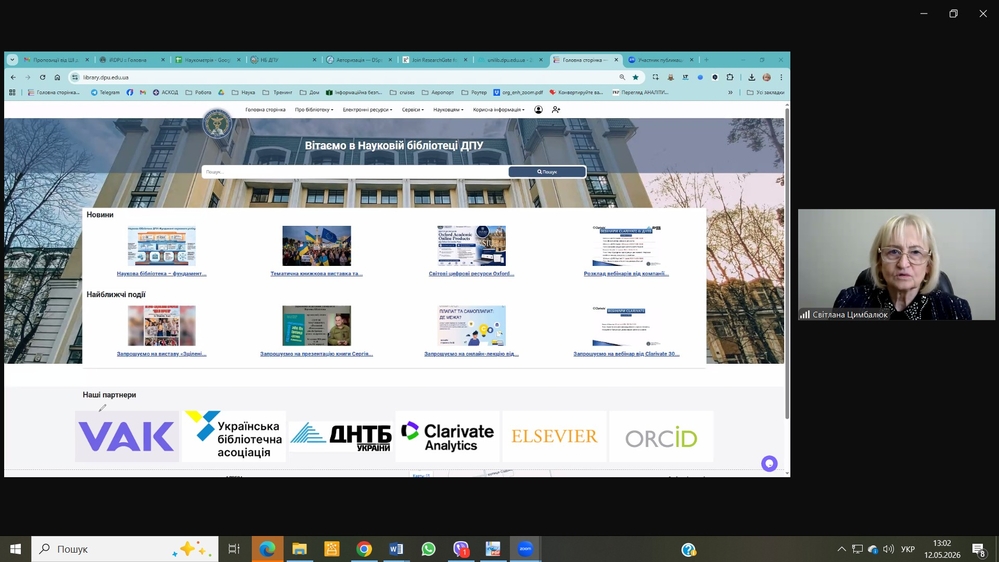Open the Запрошуємо на онлайн-лекцію link

click(x=471, y=354)
